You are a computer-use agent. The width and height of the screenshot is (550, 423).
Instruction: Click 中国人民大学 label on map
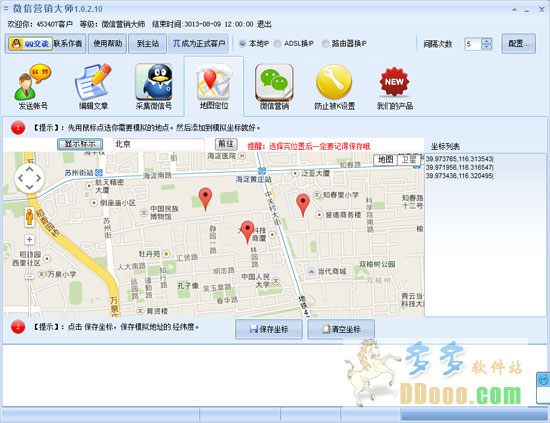click(x=255, y=281)
